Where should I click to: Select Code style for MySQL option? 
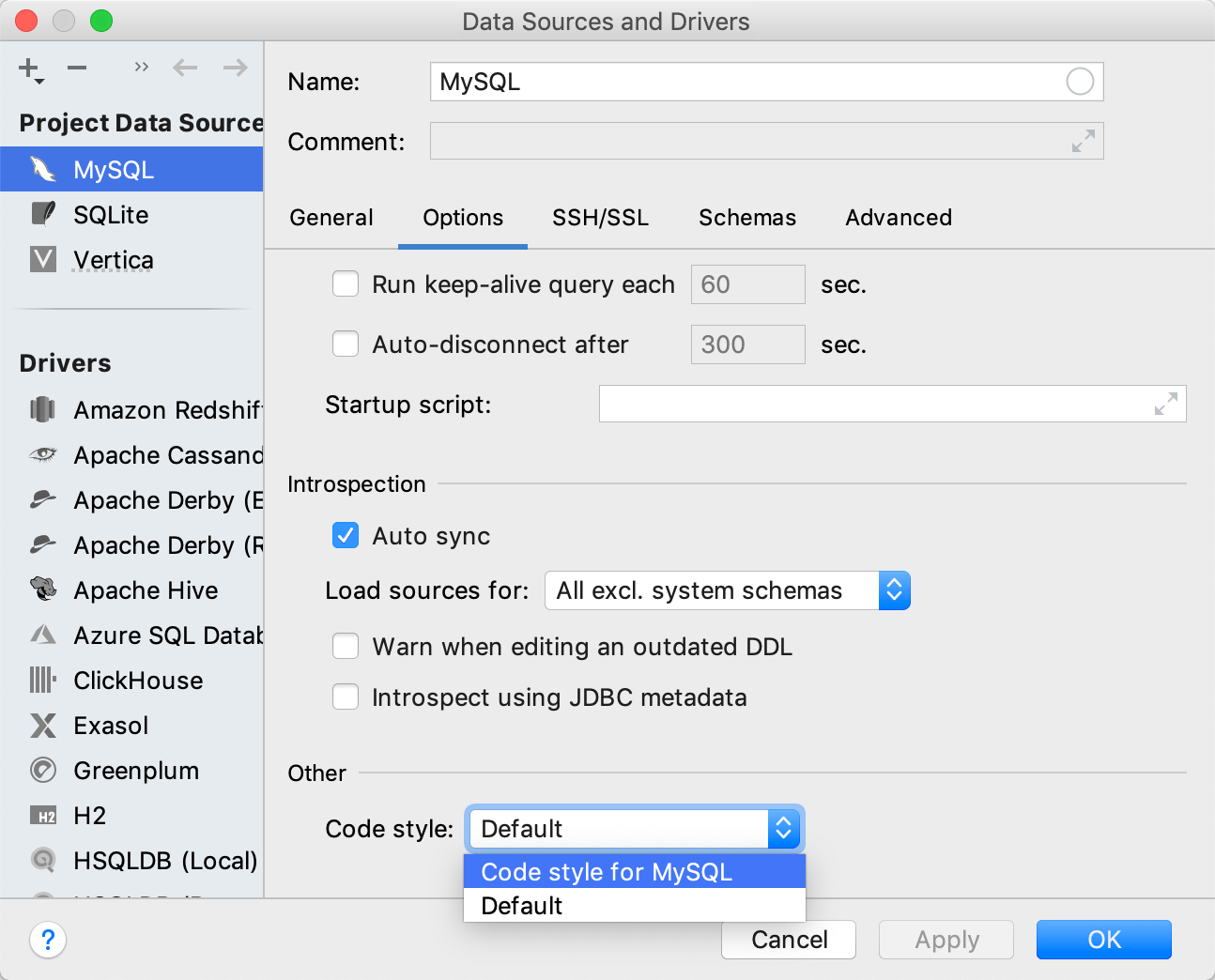tap(607, 871)
